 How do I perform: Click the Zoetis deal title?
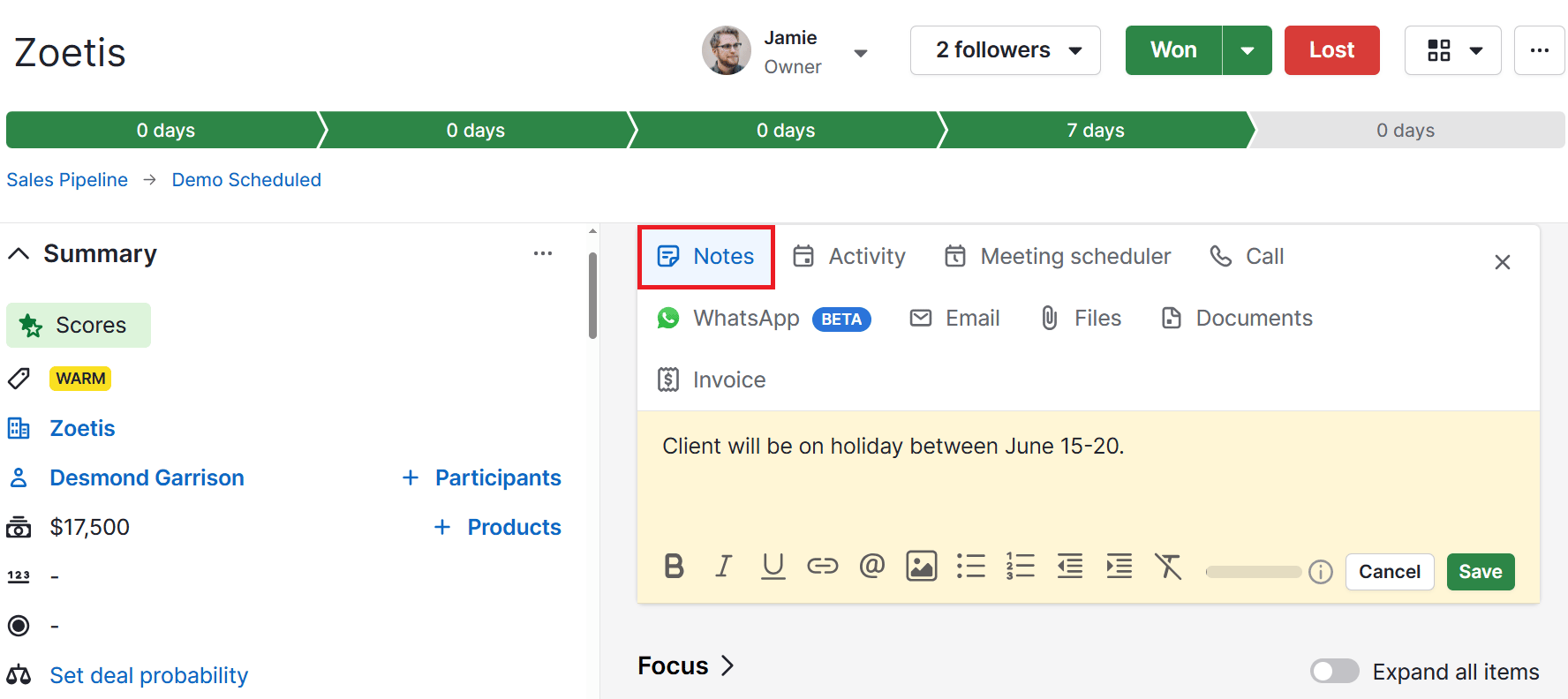pos(70,53)
